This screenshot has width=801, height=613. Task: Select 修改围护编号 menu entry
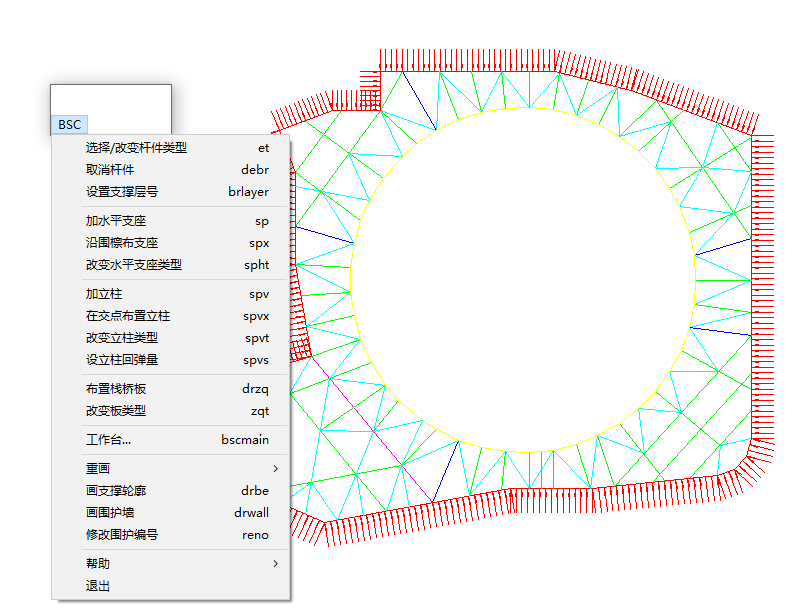[x=122, y=535]
